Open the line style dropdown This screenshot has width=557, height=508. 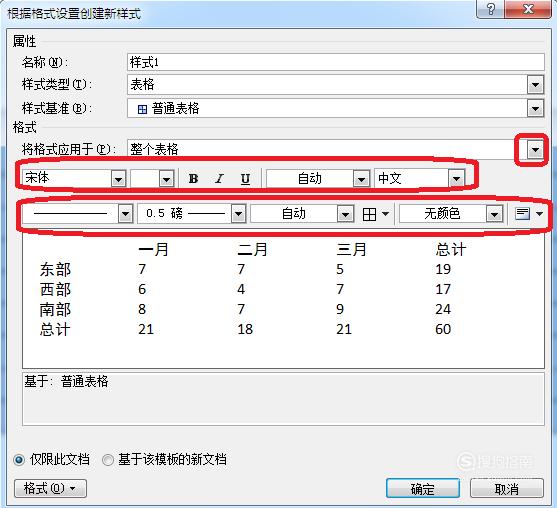pyautogui.click(x=125, y=214)
